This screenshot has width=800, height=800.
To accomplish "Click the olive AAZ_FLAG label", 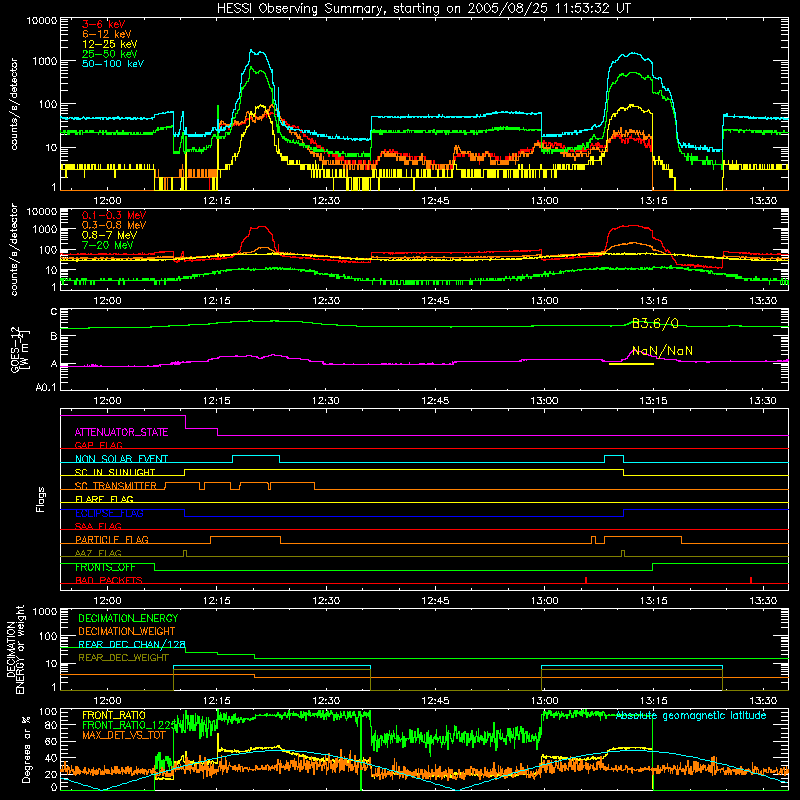I will pyautogui.click(x=98, y=553).
